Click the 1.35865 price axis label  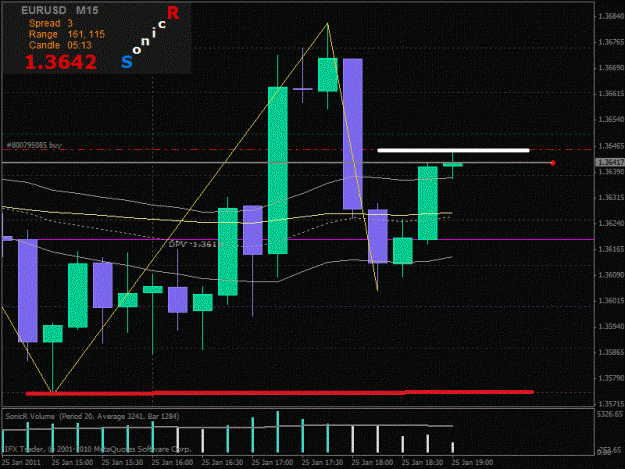click(x=611, y=352)
